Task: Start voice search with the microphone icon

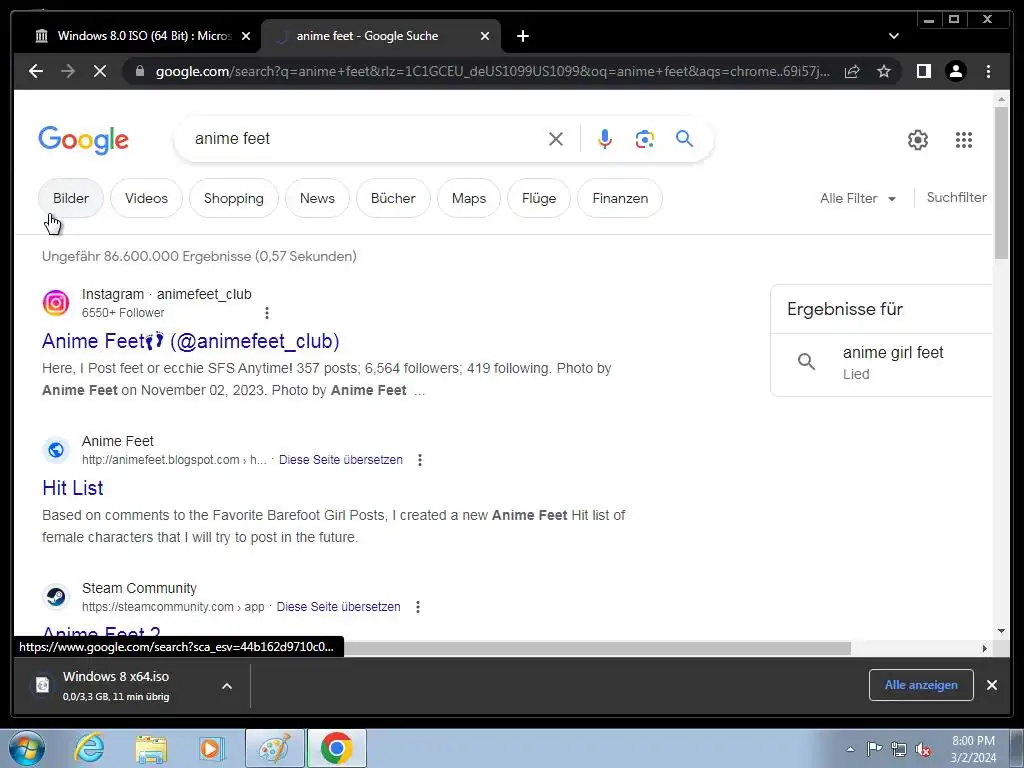Action: click(605, 139)
